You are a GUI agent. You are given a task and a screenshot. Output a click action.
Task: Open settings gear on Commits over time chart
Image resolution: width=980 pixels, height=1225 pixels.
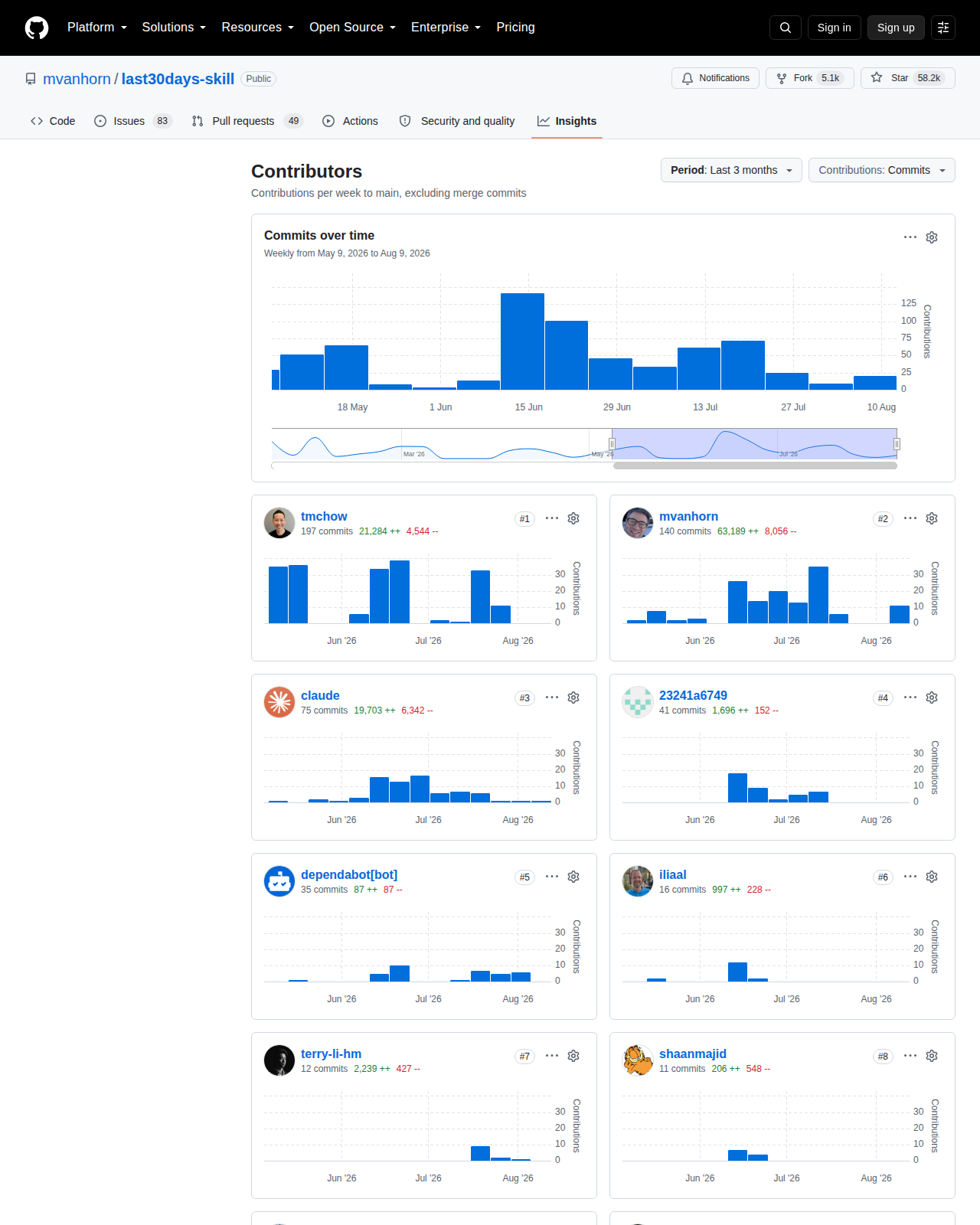[932, 237]
